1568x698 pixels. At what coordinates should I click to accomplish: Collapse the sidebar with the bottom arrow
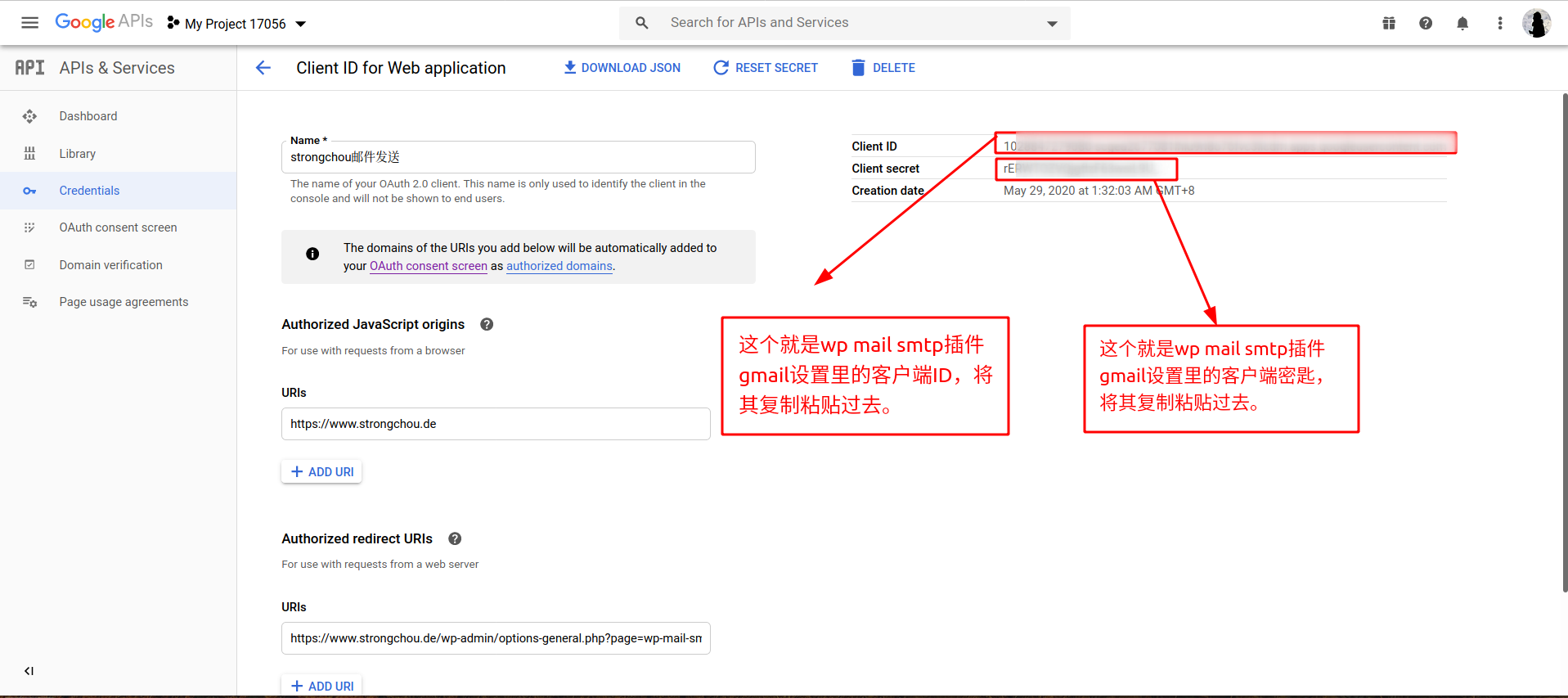(x=29, y=671)
